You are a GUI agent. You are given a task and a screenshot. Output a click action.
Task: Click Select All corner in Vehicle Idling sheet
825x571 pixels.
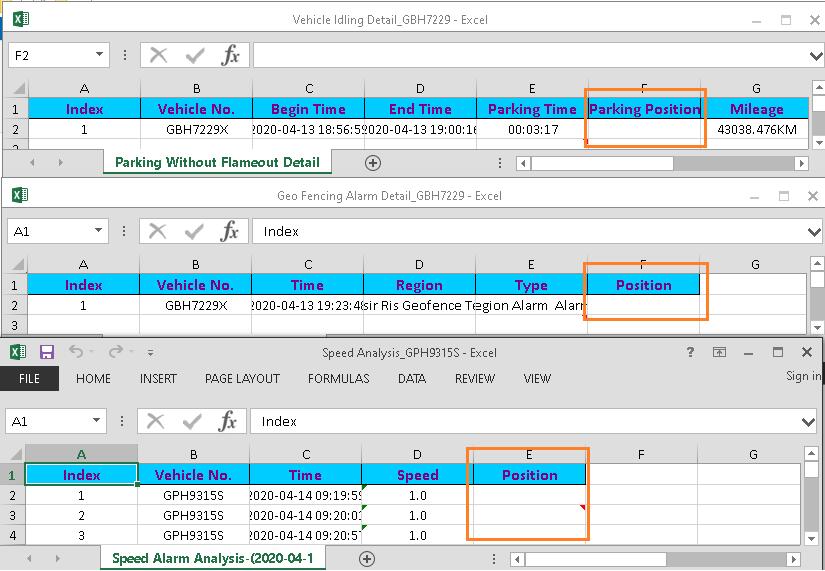tap(19, 88)
